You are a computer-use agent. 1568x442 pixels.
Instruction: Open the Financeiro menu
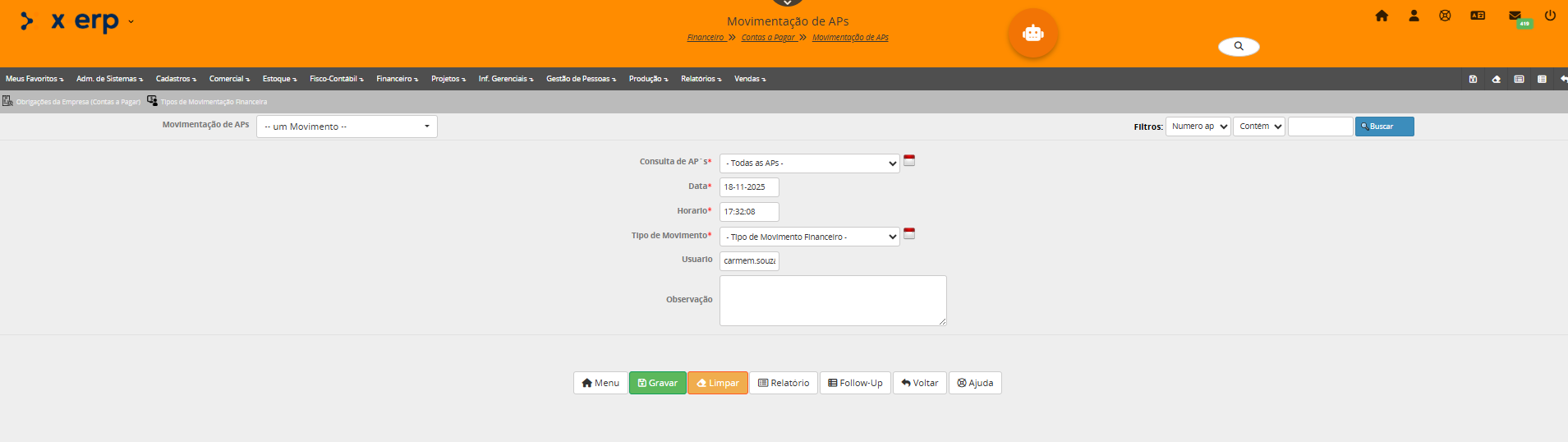[397, 79]
